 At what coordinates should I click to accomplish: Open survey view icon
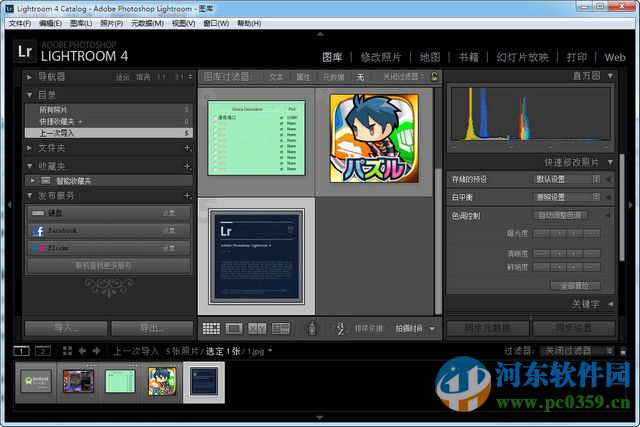(281, 328)
